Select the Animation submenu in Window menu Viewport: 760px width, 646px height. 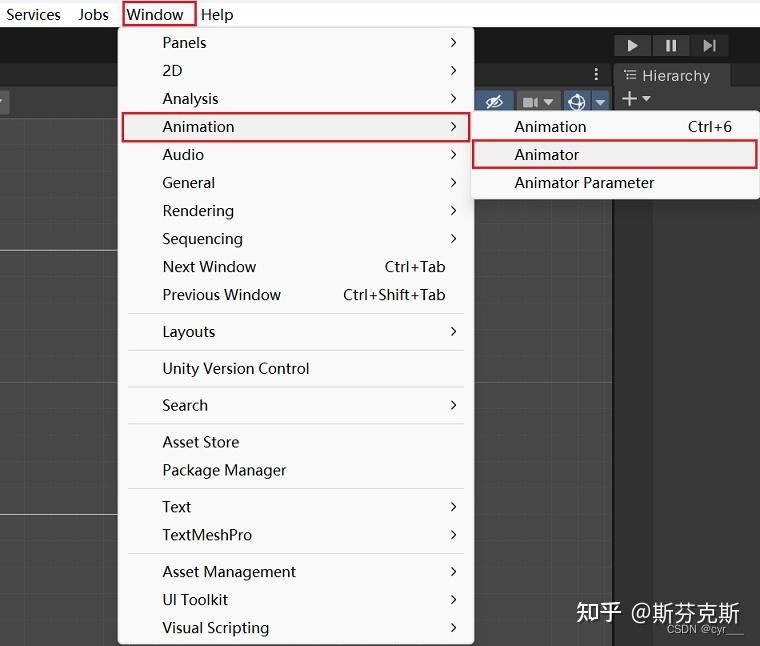pos(296,127)
